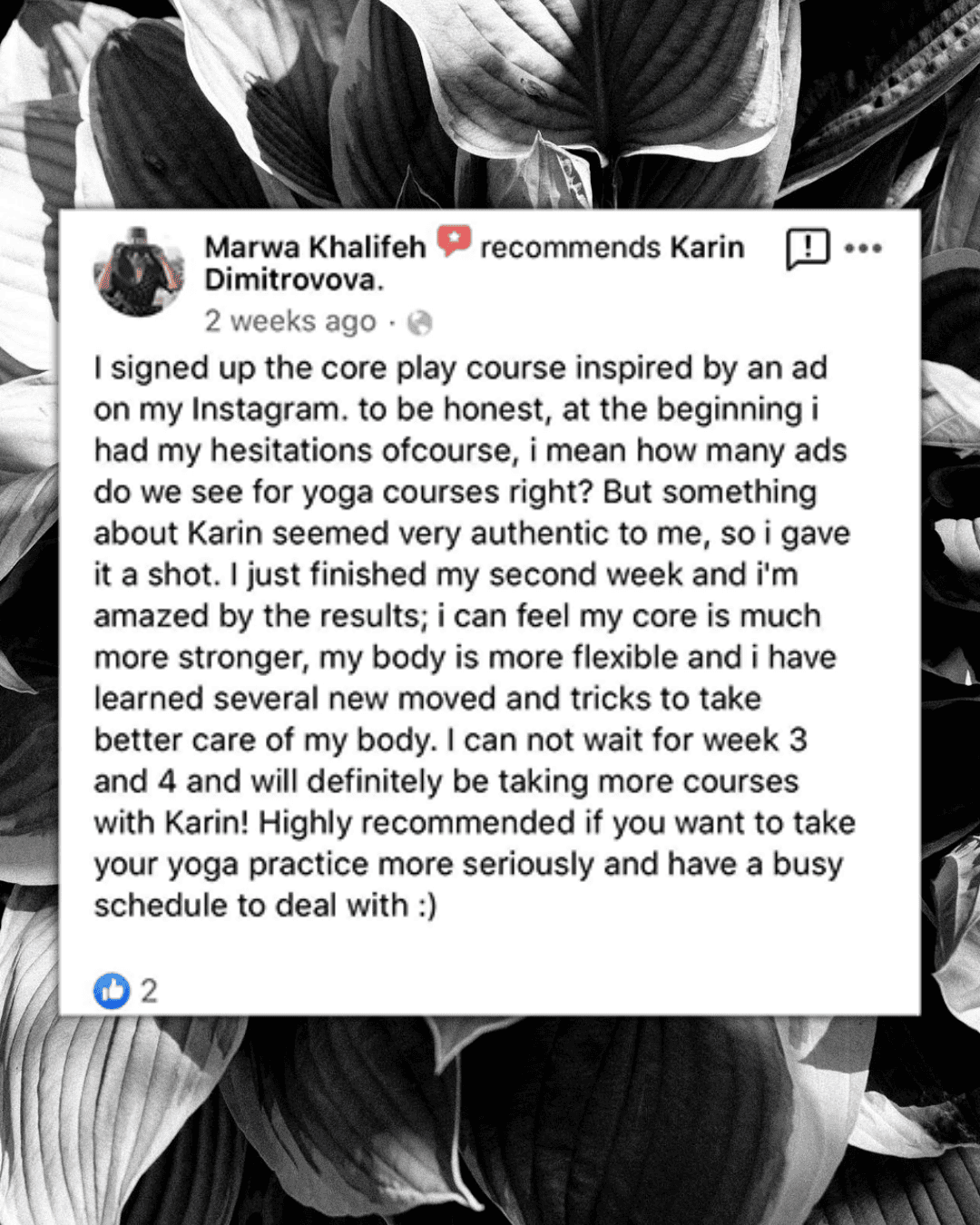Screen dimensions: 980x1225
Task: Open Marwa Khalifeh's profile picture
Action: (139, 272)
